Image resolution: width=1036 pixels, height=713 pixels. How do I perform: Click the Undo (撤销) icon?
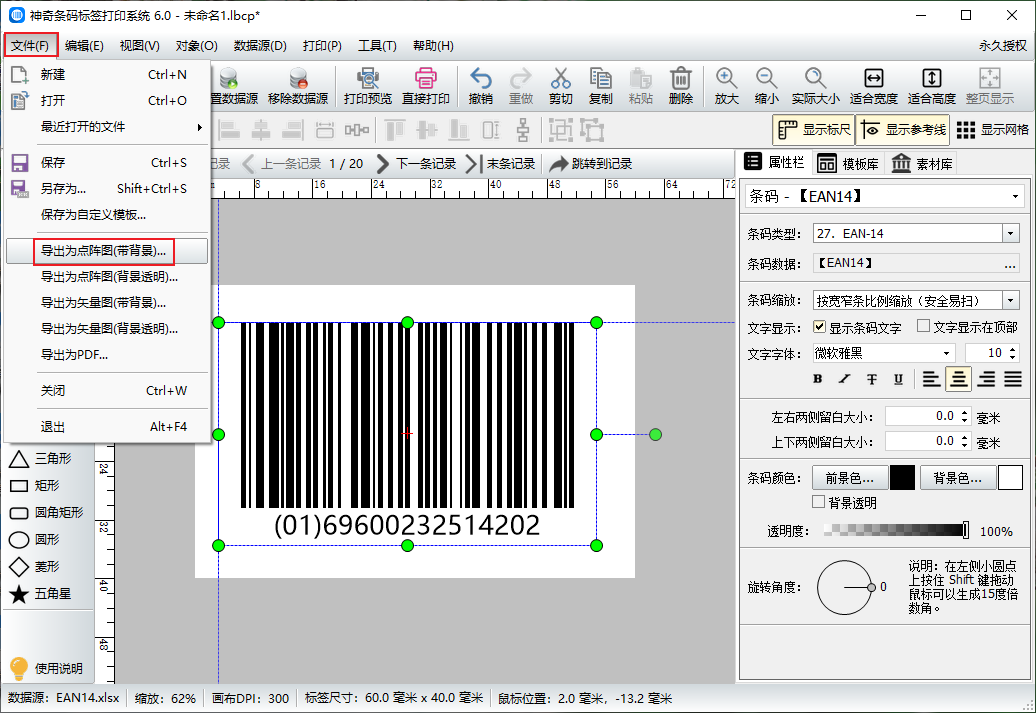(480, 86)
